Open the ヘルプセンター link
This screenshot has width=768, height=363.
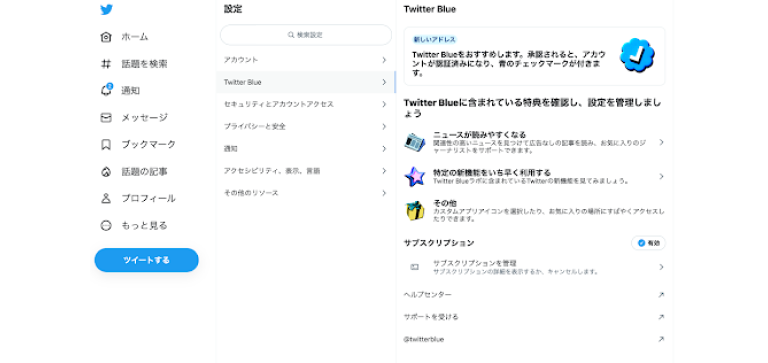[428, 295]
